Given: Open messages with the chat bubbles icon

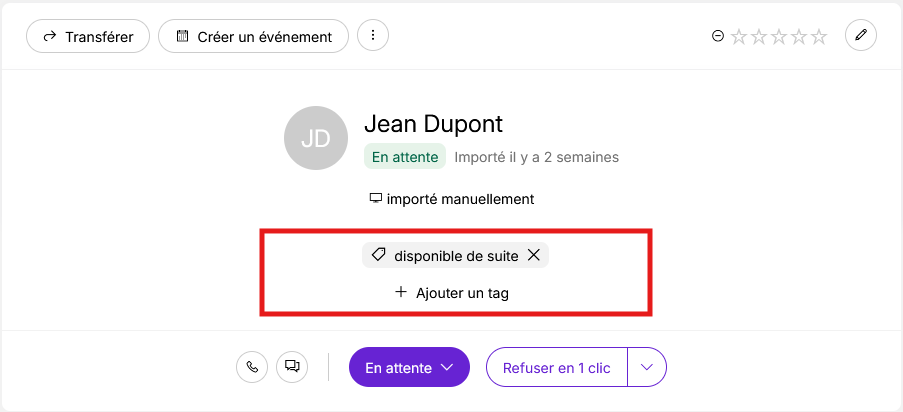Looking at the screenshot, I should pyautogui.click(x=293, y=367).
